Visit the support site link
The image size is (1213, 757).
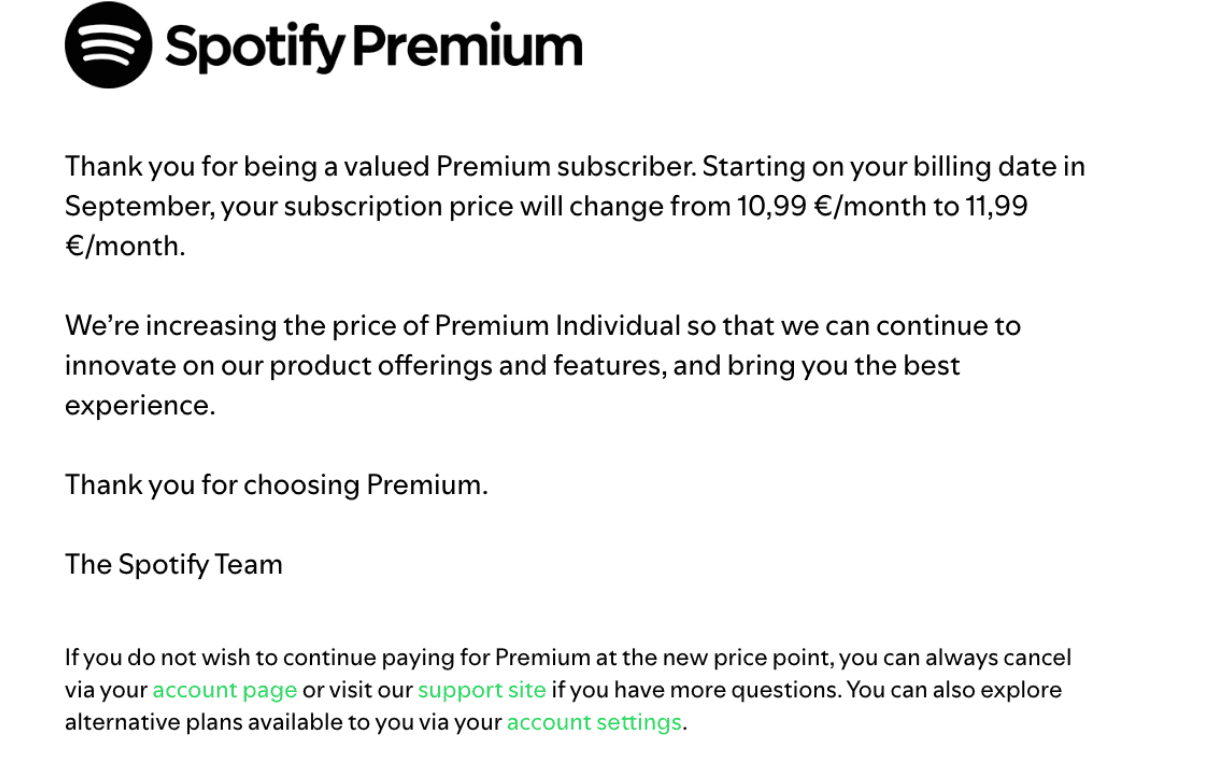point(482,690)
